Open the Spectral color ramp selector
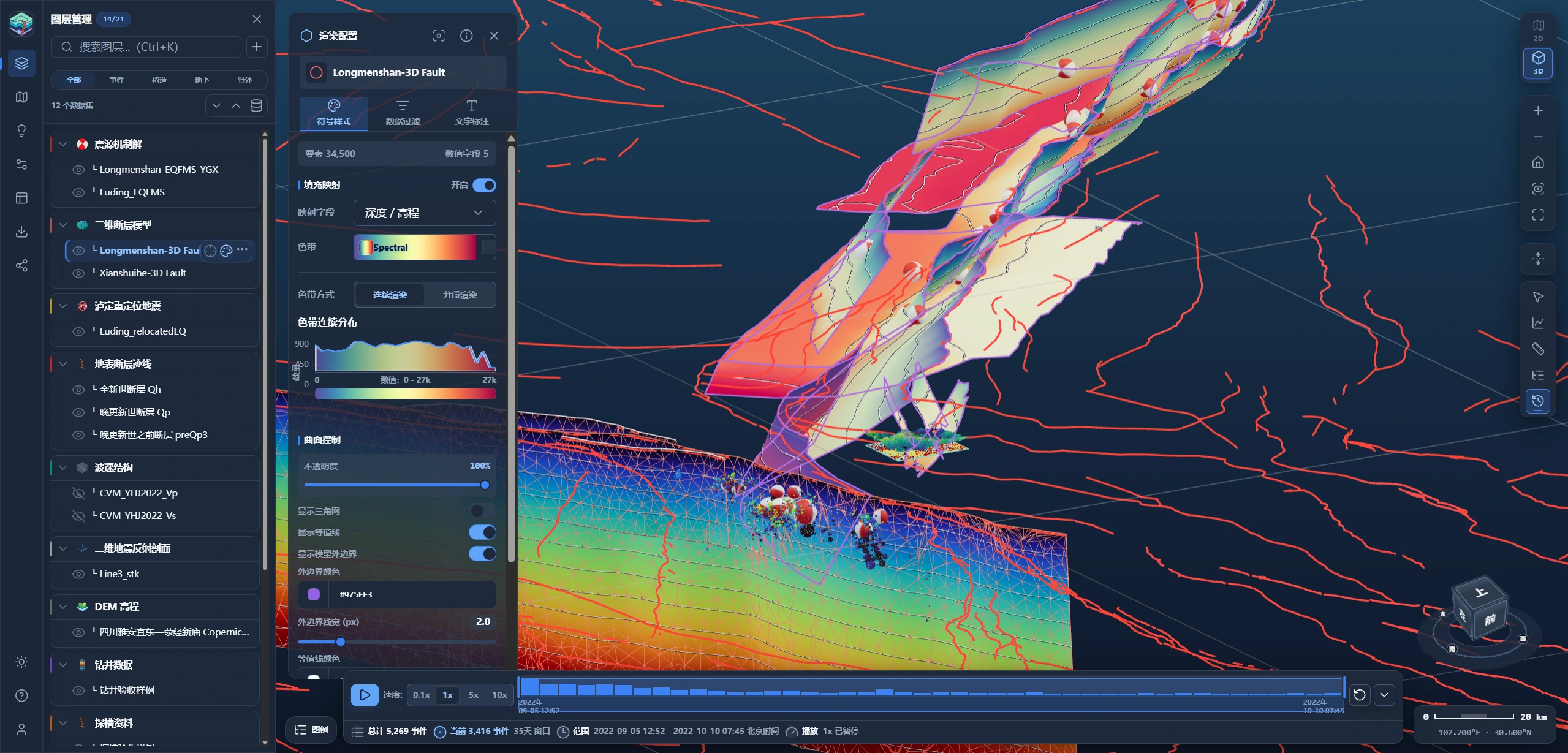 (x=425, y=247)
